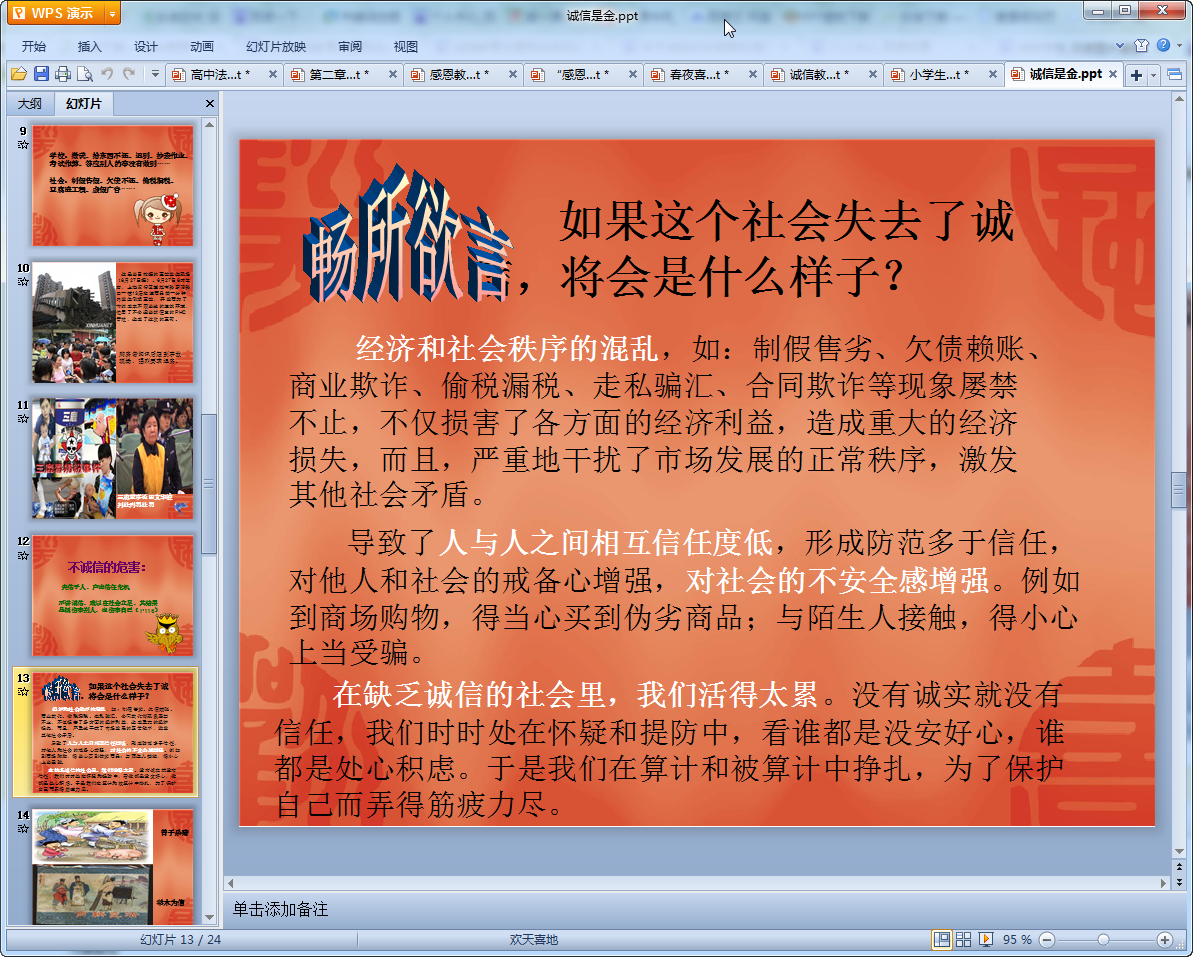Click the window arrangement icon at tab bar end
This screenshot has height=957, width=1193.
tap(1175, 75)
